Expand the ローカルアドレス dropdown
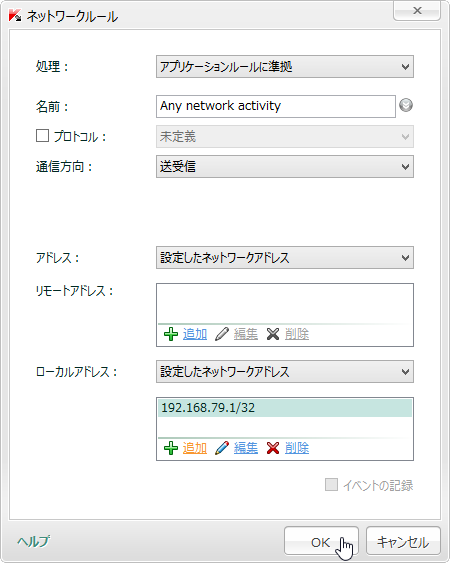Screen dimensions: 450x563 click(285, 371)
